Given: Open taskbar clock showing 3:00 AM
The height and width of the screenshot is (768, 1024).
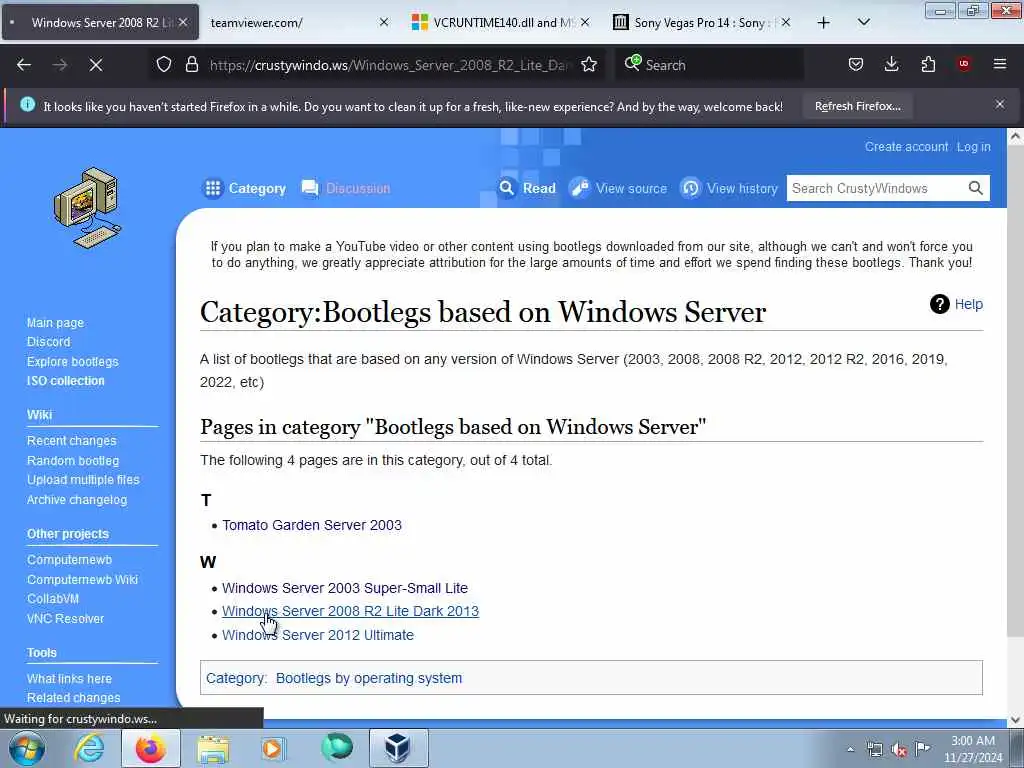Looking at the screenshot, I should point(973,749).
